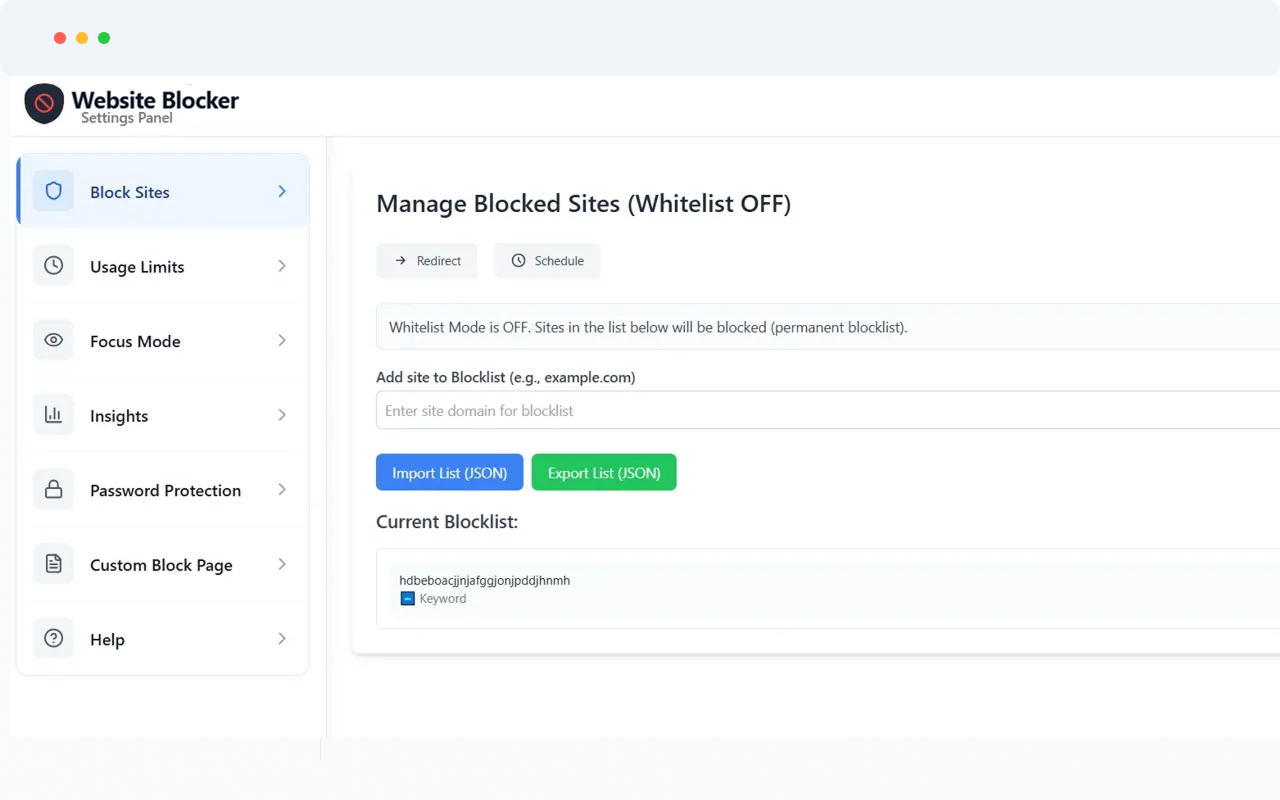The height and width of the screenshot is (800, 1280).
Task: Expand the Help section chevron
Action: pyautogui.click(x=282, y=639)
